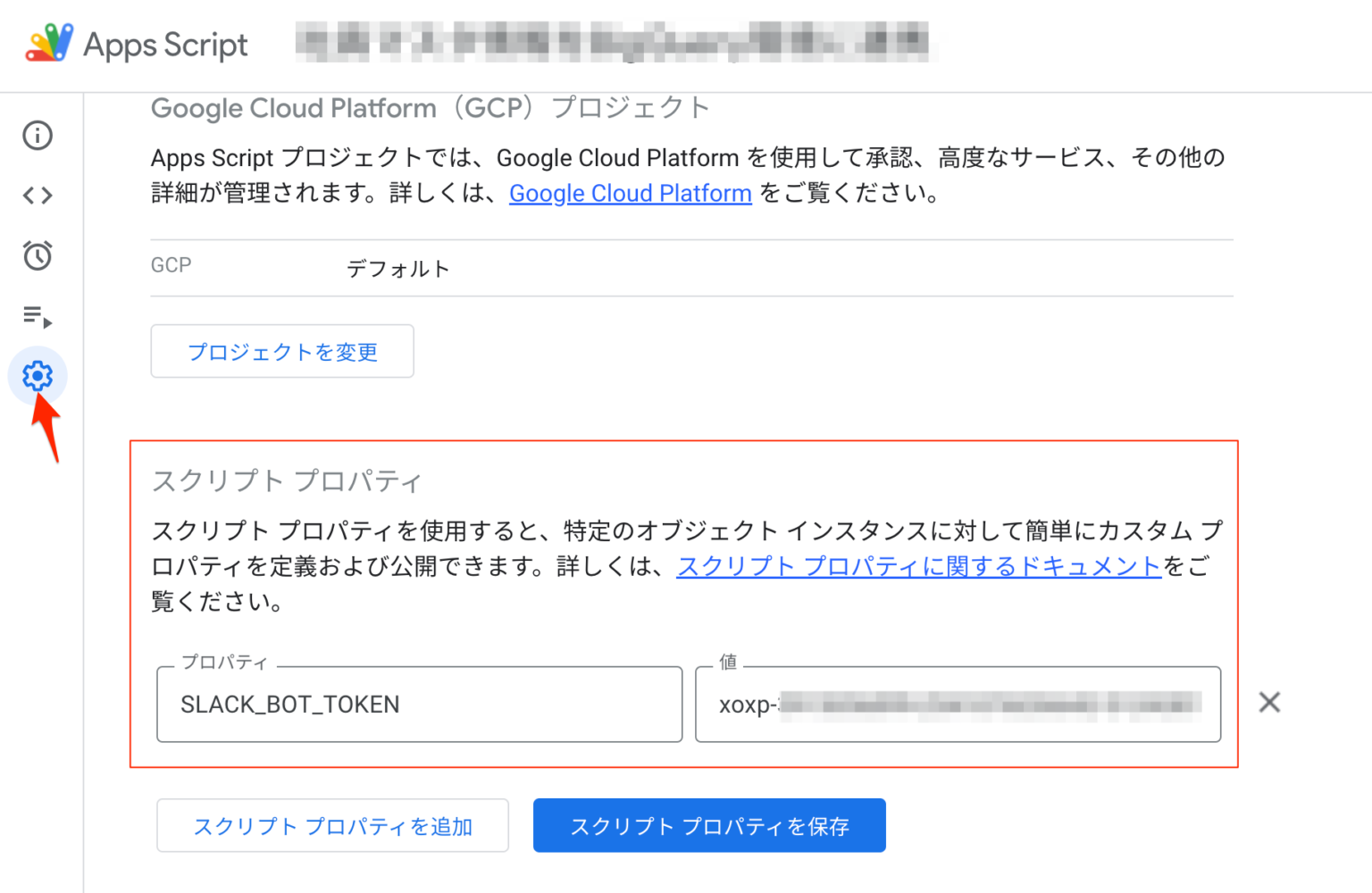Viewport: 1372px width, 893px height.
Task: Click the Google Cloud Platform（GCP）heading
Action: click(x=430, y=108)
